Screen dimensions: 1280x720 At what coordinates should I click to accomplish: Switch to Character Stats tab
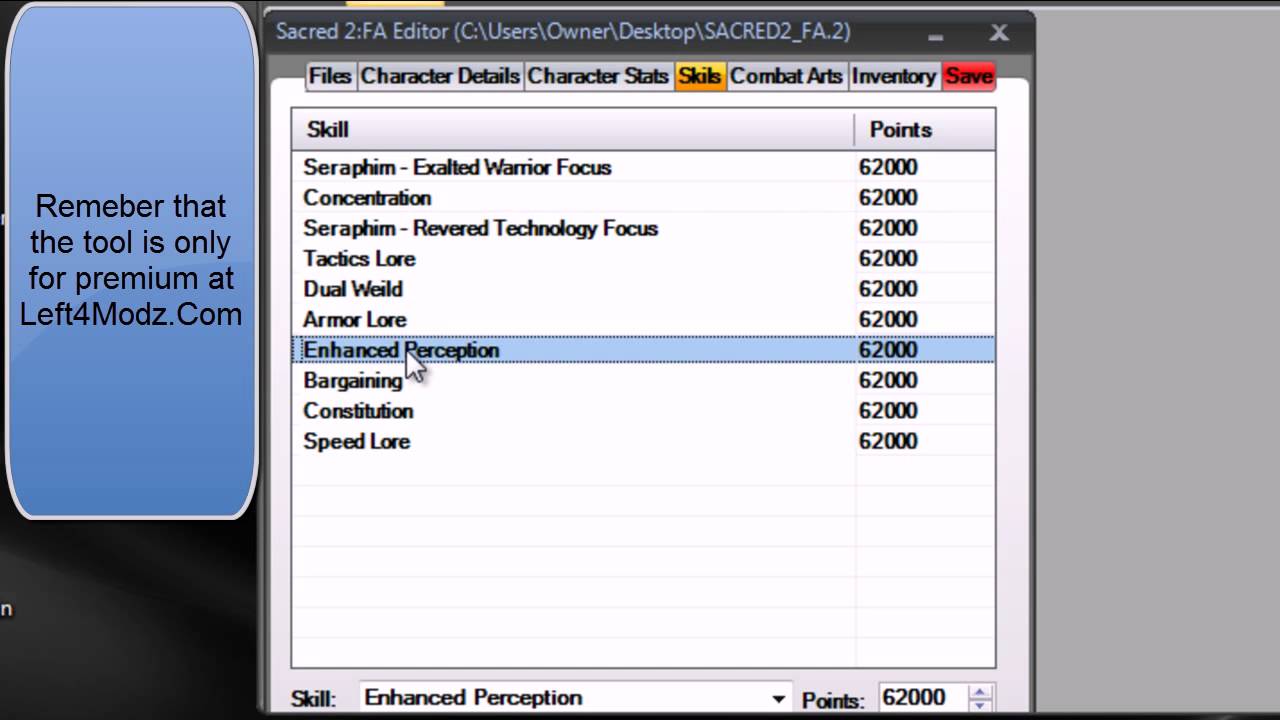[598, 76]
